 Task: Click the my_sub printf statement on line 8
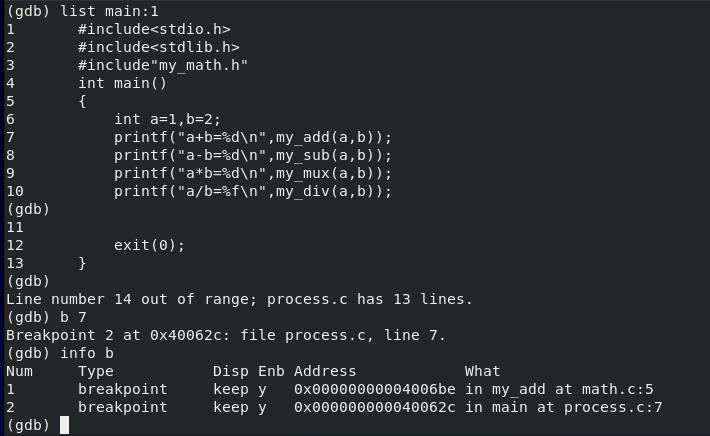(x=253, y=155)
